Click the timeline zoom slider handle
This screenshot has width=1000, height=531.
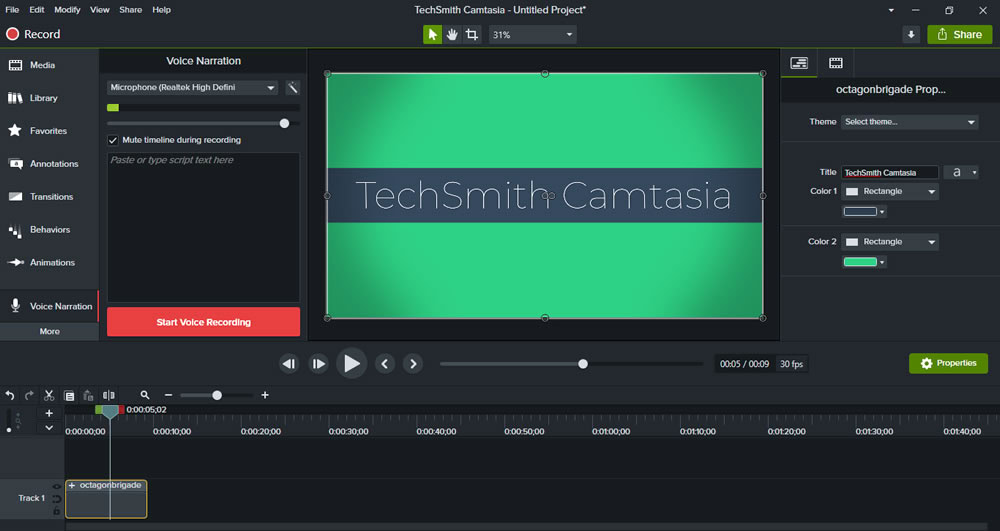[217, 395]
